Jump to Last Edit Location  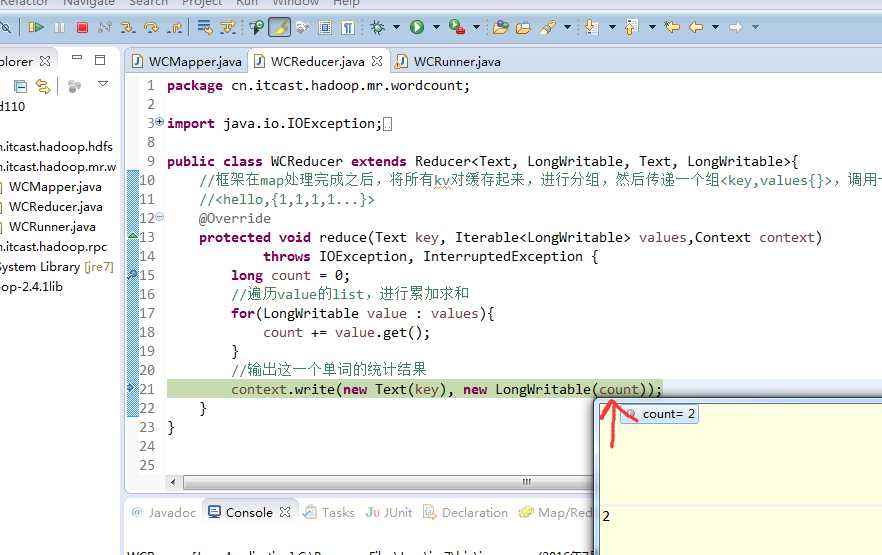(x=672, y=27)
